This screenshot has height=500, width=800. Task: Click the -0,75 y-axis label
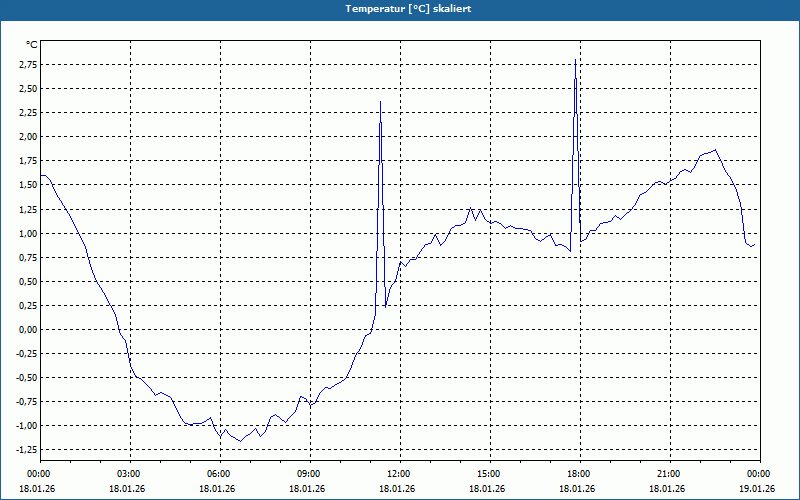click(28, 402)
